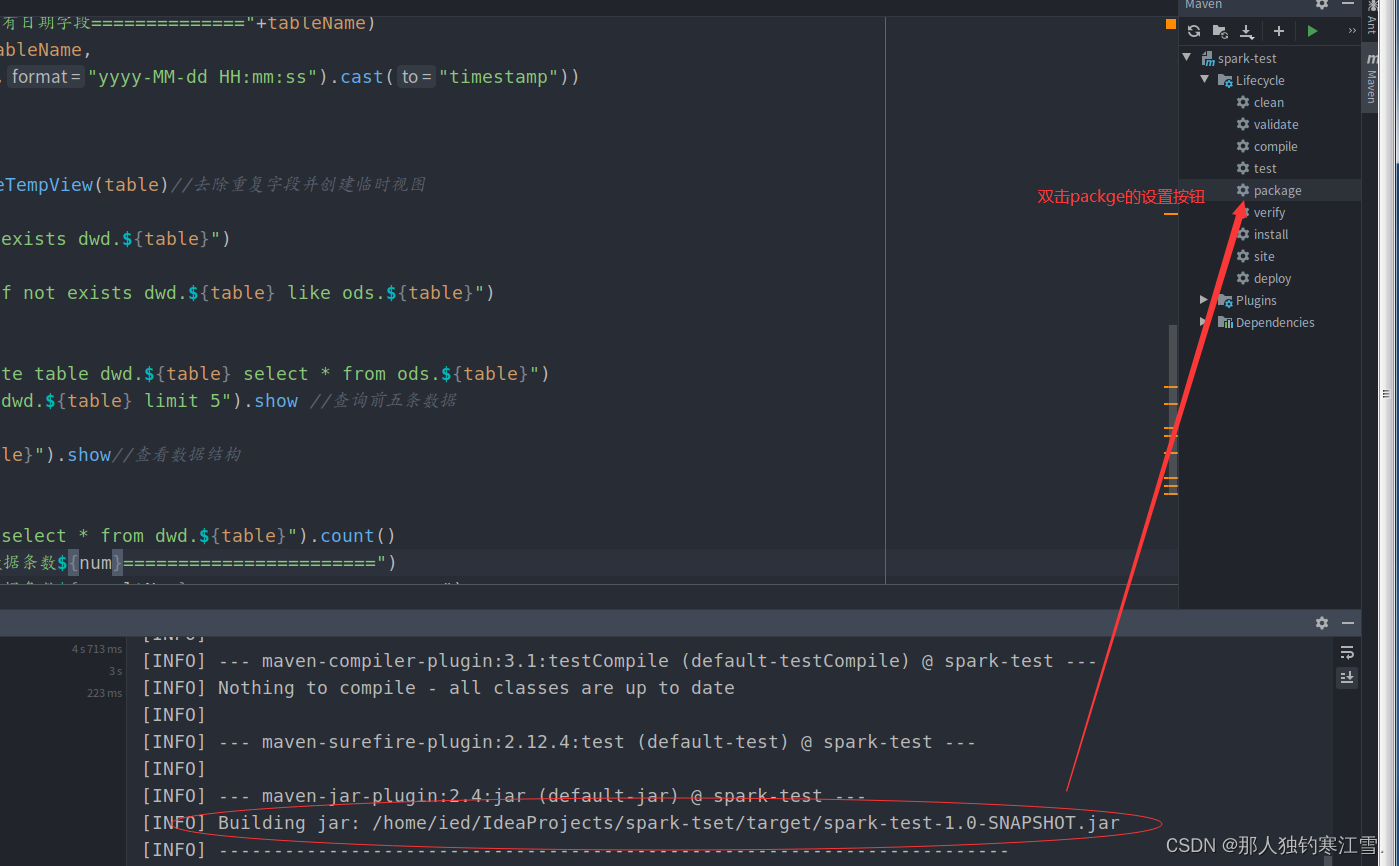Select the clean lifecycle goal
This screenshot has height=866, width=1399.
tap(1269, 102)
